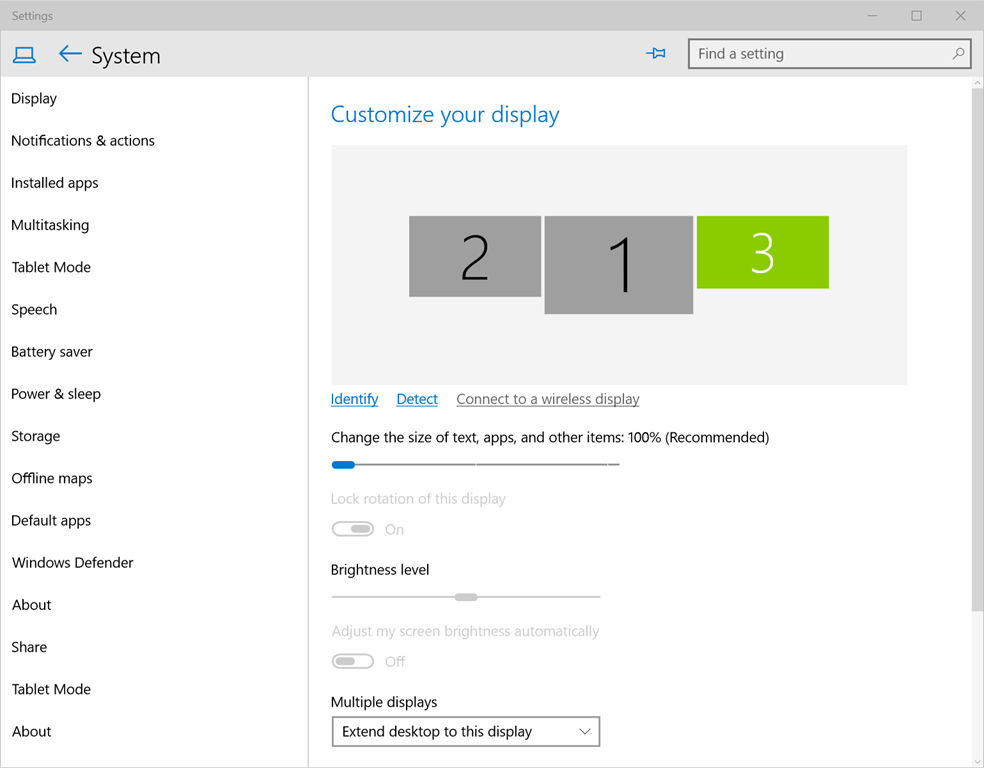Click the Identify link
This screenshot has height=768, width=984.
(355, 399)
